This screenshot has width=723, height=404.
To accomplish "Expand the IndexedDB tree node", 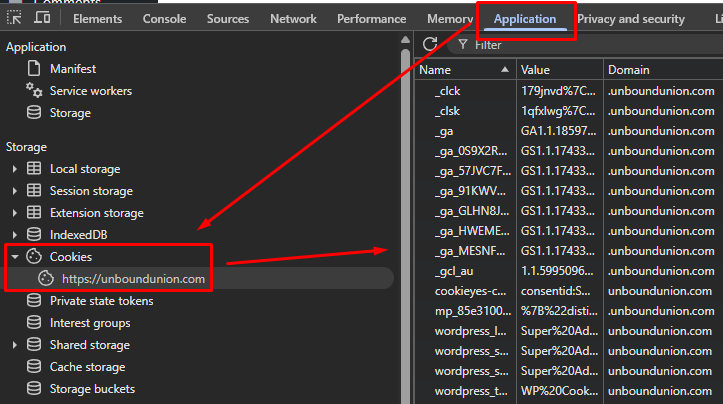I will (x=15, y=235).
